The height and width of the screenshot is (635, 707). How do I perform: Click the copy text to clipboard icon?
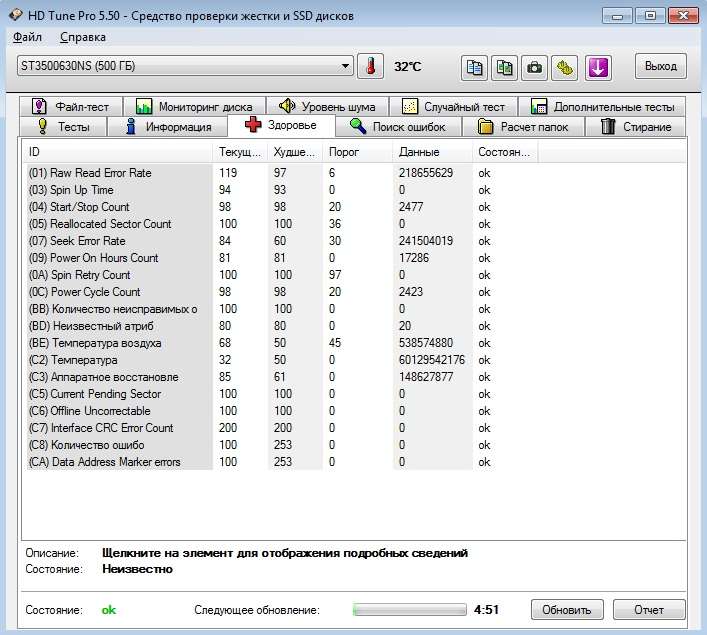pos(475,67)
